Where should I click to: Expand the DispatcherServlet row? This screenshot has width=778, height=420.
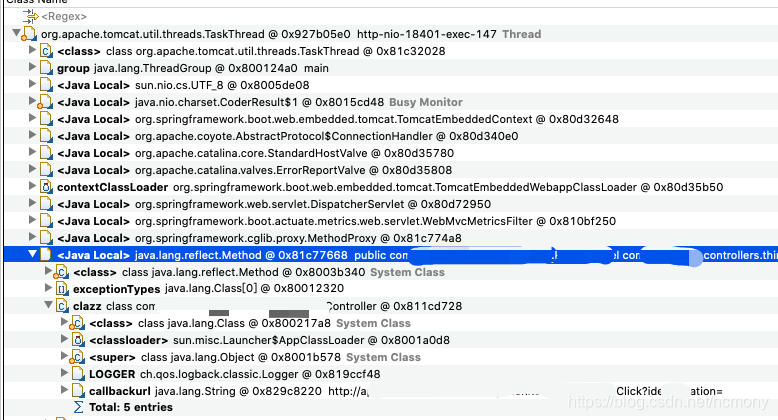[32, 203]
